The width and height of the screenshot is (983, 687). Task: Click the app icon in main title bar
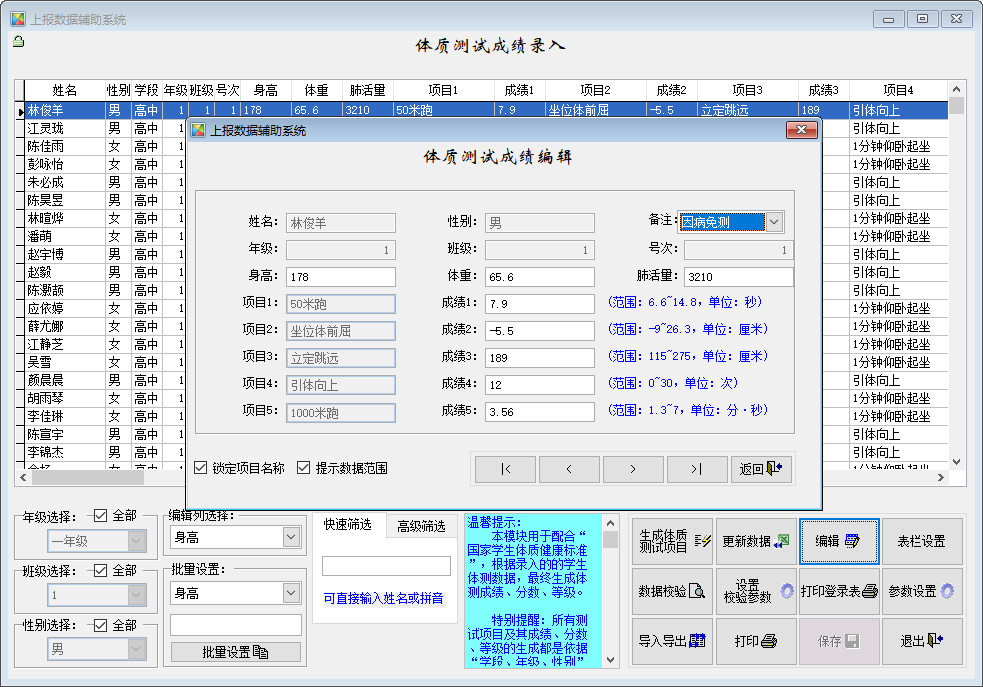(x=18, y=19)
